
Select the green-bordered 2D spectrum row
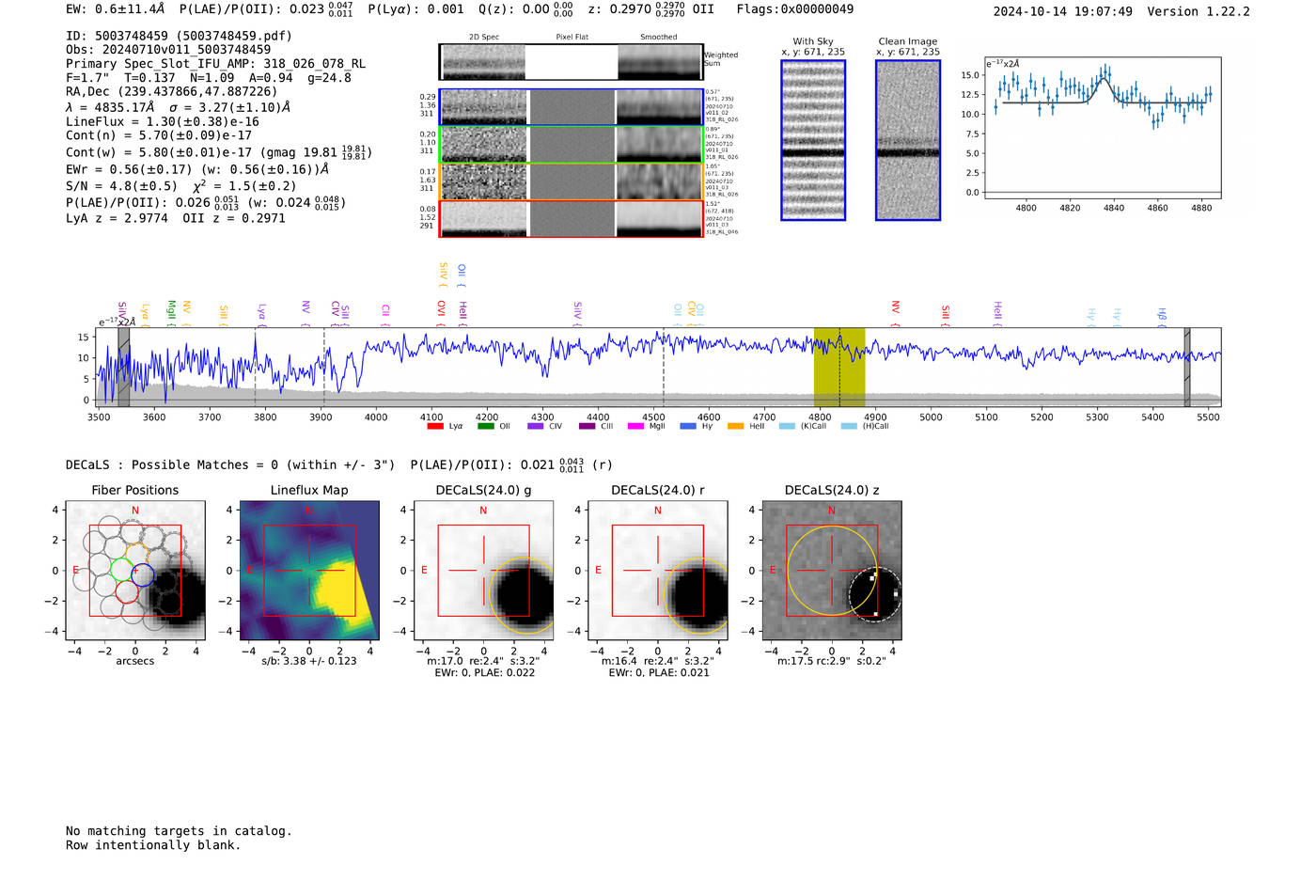pyautogui.click(x=571, y=144)
